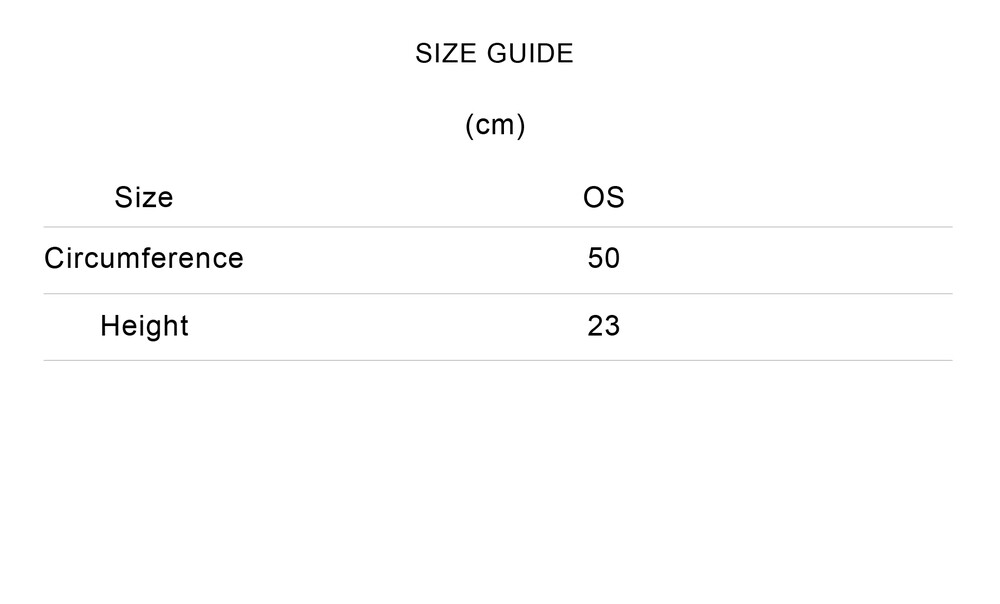Click the digit "3" in the height value

tap(612, 325)
